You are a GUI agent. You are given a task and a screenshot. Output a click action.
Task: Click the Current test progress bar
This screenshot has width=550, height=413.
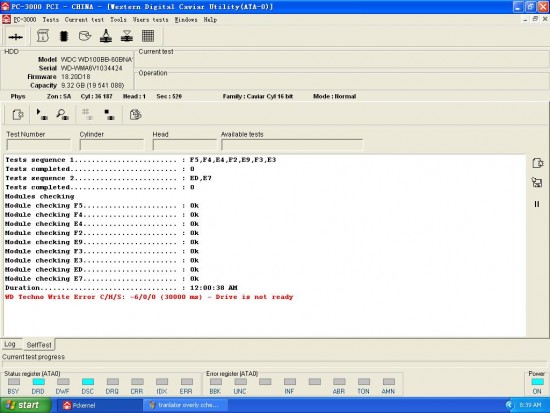pos(274,365)
